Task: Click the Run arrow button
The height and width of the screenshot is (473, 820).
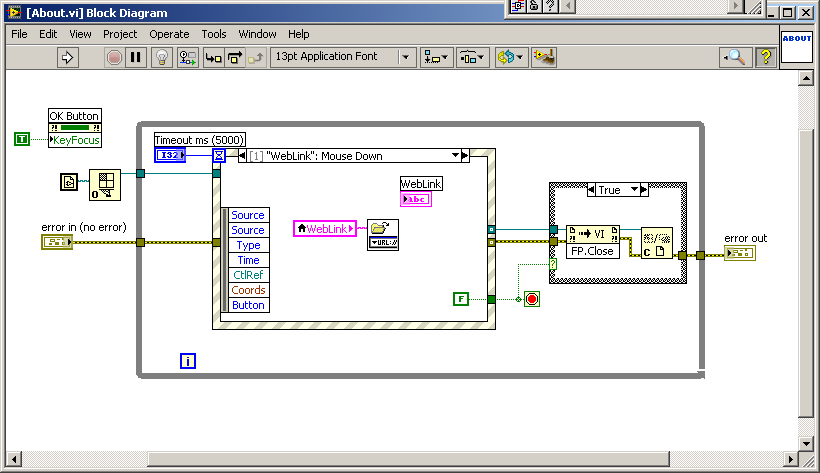Action: tap(67, 57)
